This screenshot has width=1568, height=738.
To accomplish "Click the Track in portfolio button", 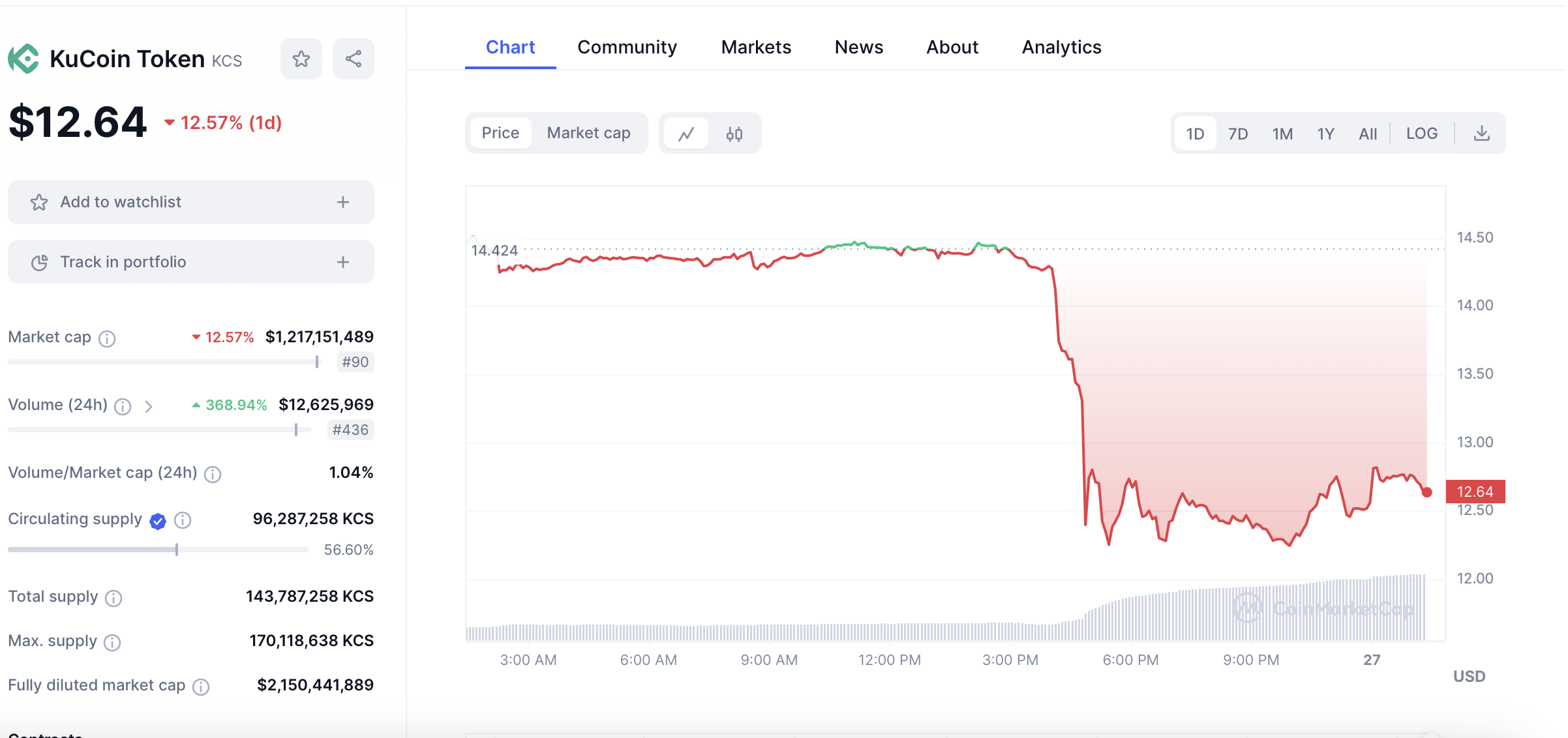I will click(123, 262).
